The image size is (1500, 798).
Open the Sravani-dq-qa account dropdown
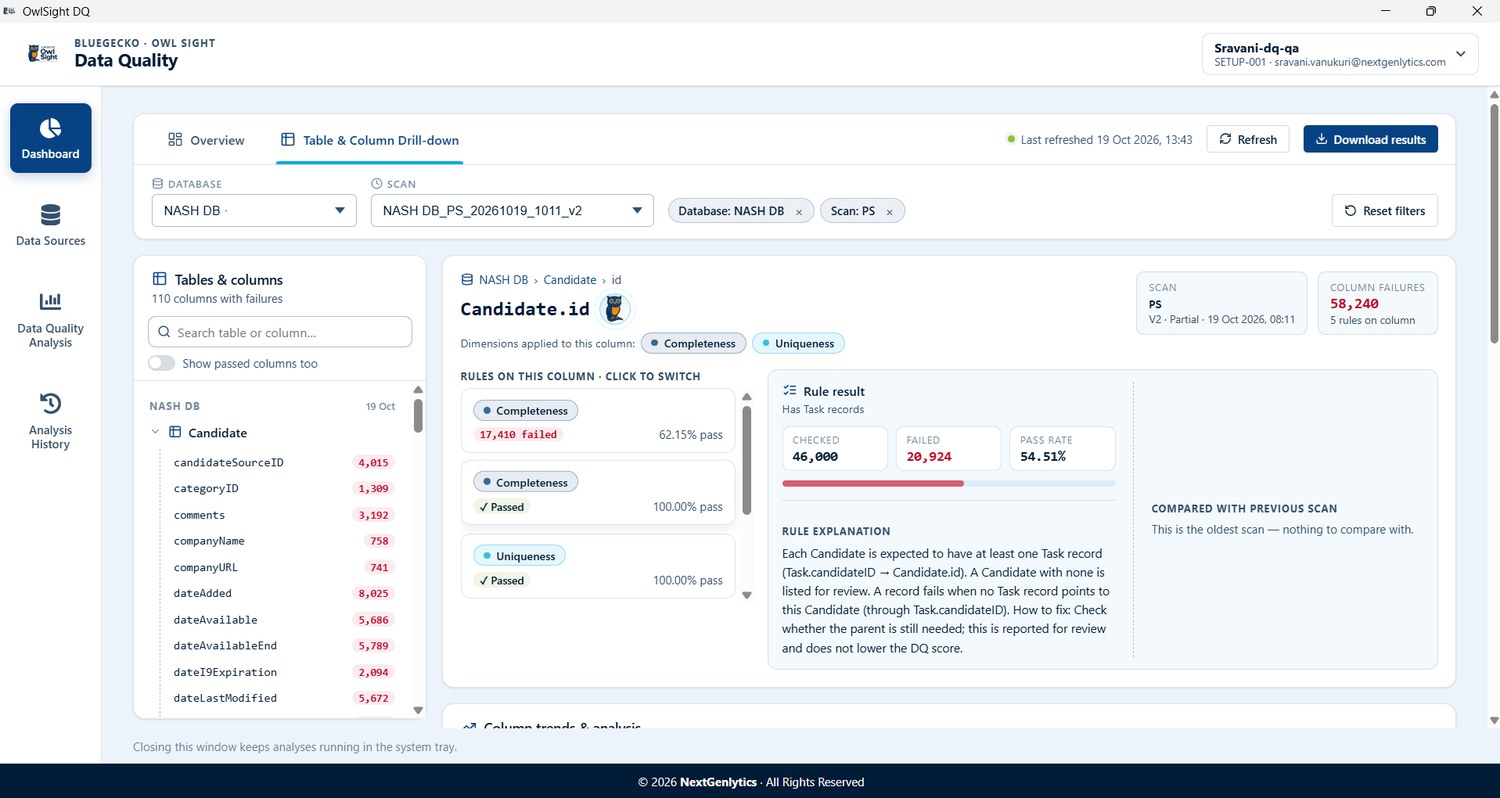[1340, 54]
